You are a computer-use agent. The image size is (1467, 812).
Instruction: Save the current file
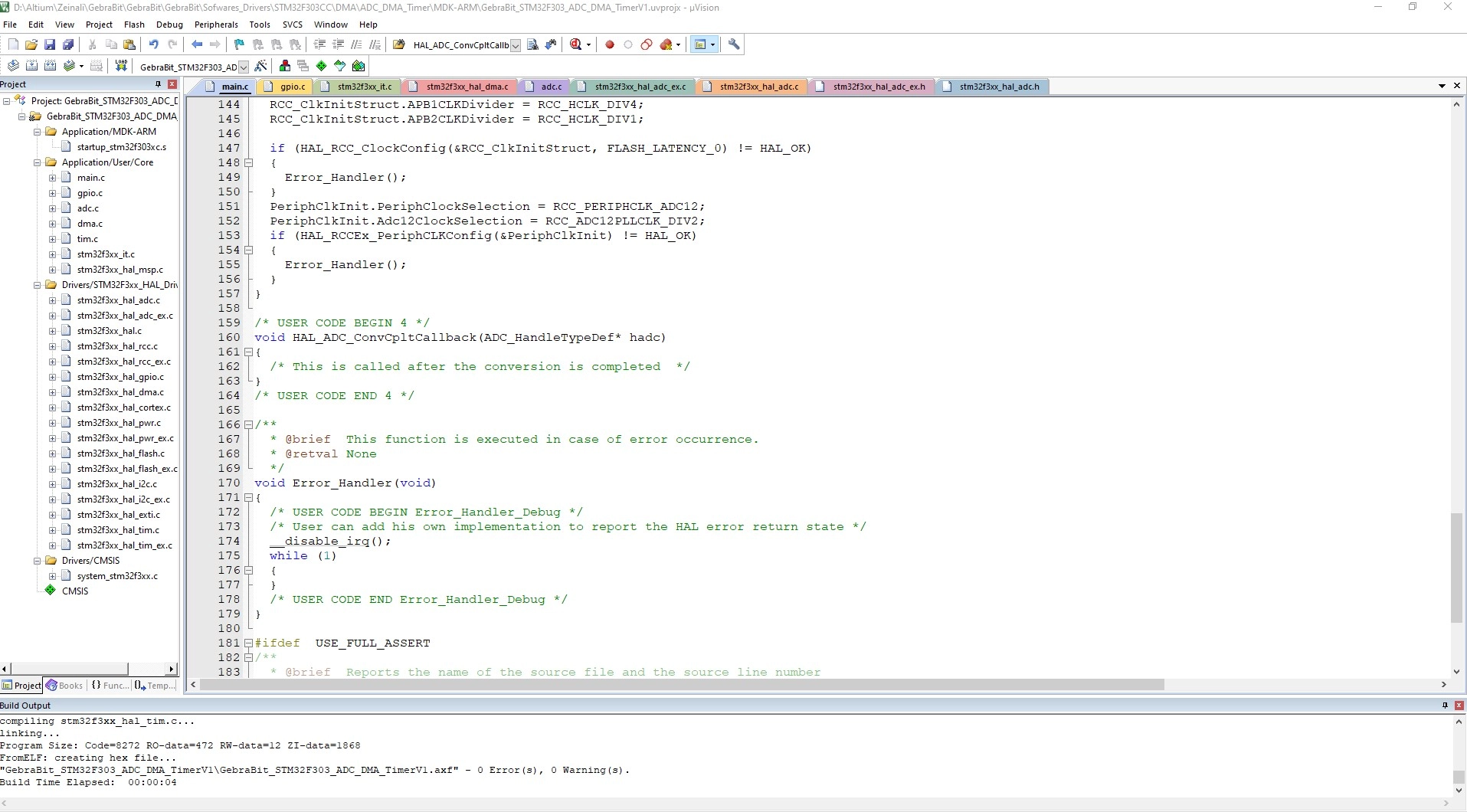[50, 44]
